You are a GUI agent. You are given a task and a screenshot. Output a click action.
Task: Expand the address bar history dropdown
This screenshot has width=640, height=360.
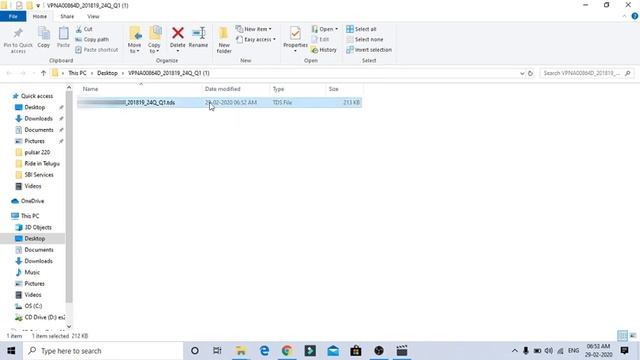click(522, 73)
